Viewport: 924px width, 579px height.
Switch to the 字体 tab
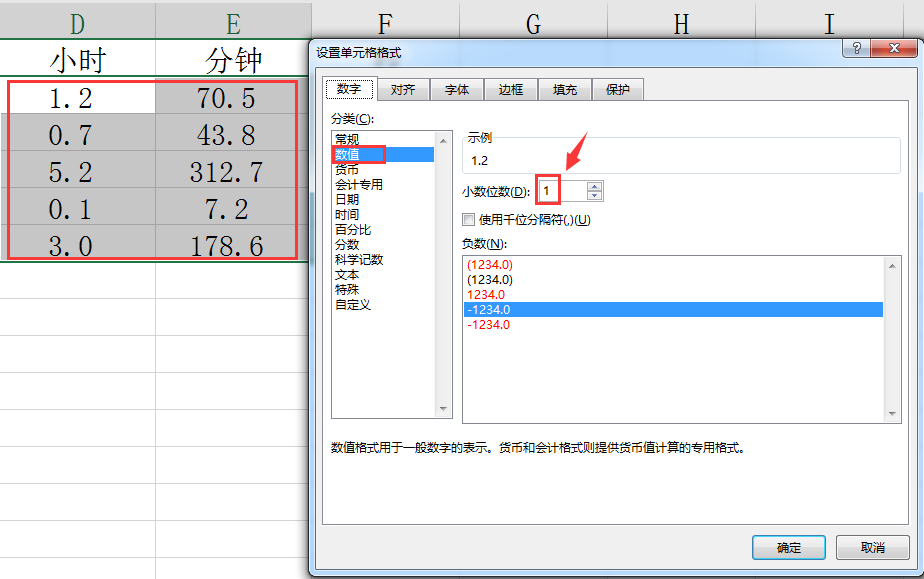(x=457, y=90)
